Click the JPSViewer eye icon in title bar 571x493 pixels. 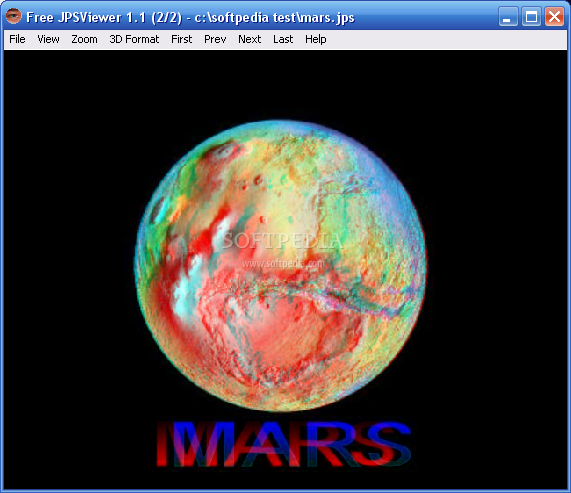tap(13, 16)
